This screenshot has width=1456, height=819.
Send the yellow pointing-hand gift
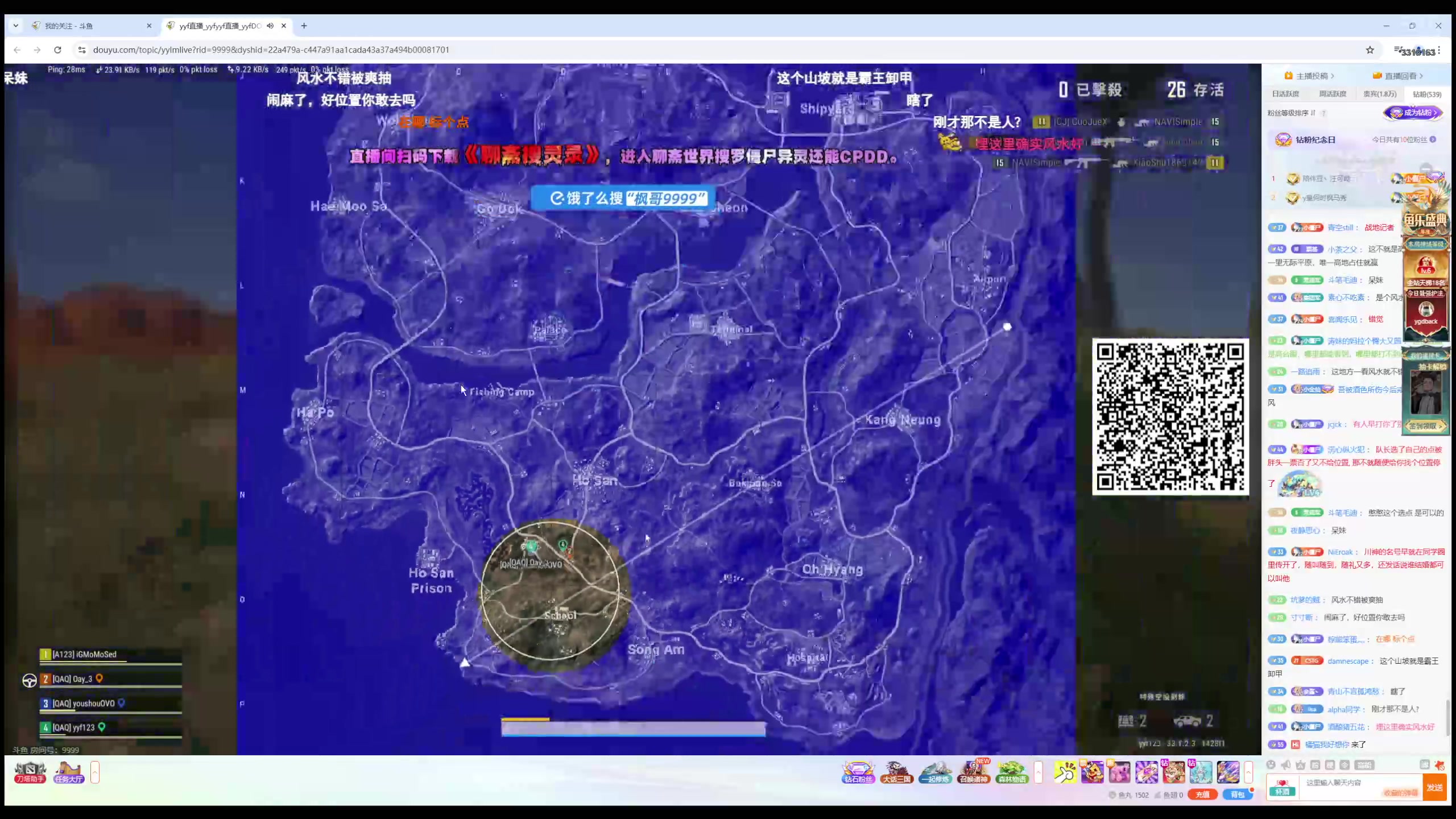click(1065, 772)
